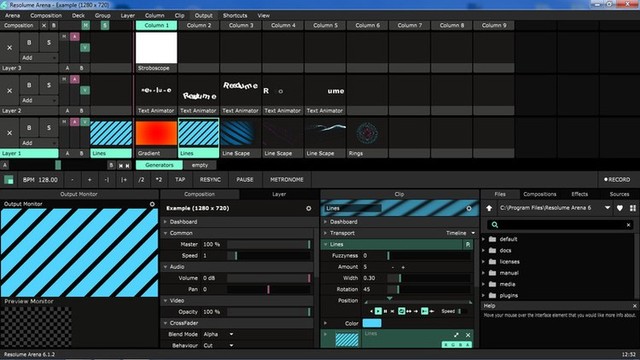Open the Output menu
This screenshot has height=360, width=640.
[203, 16]
